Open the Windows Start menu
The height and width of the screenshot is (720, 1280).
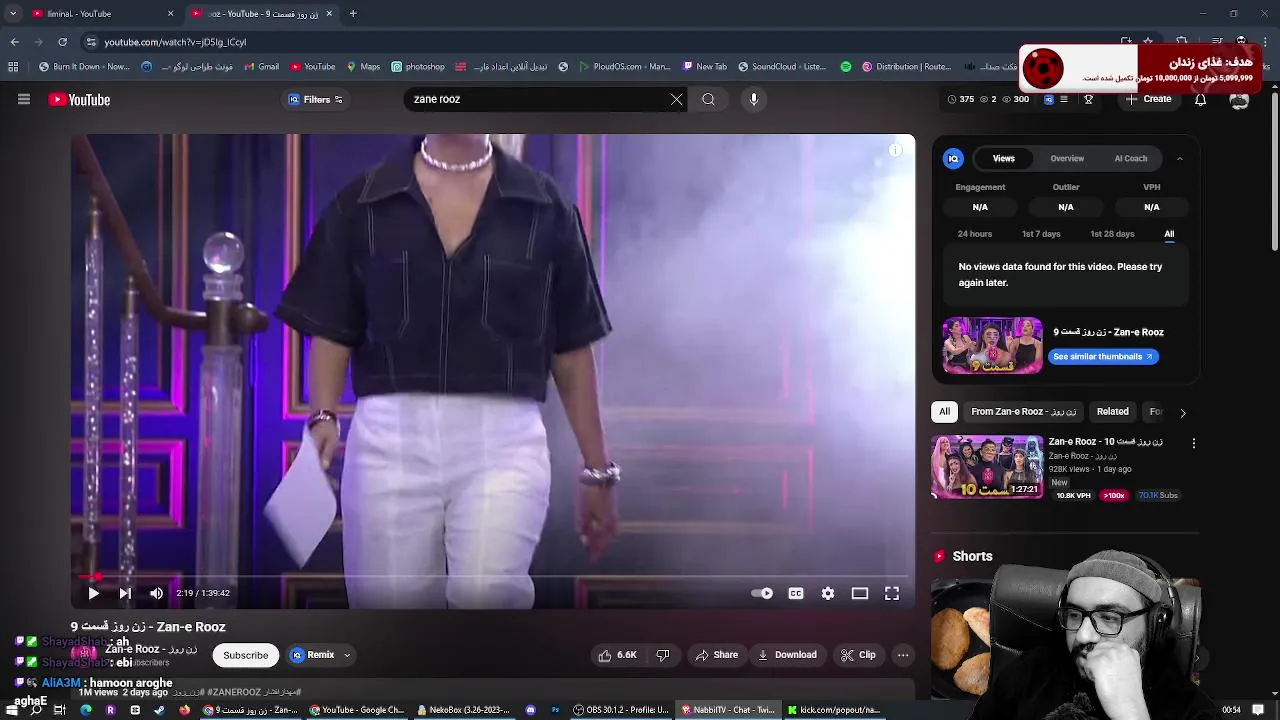[x=12, y=710]
